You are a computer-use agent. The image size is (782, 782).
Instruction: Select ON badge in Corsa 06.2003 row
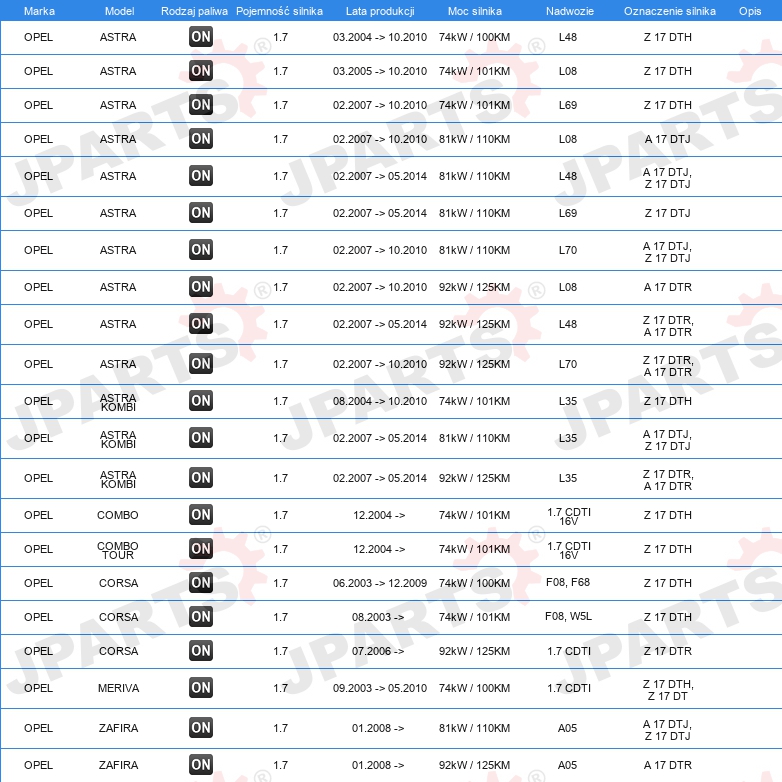pos(201,582)
